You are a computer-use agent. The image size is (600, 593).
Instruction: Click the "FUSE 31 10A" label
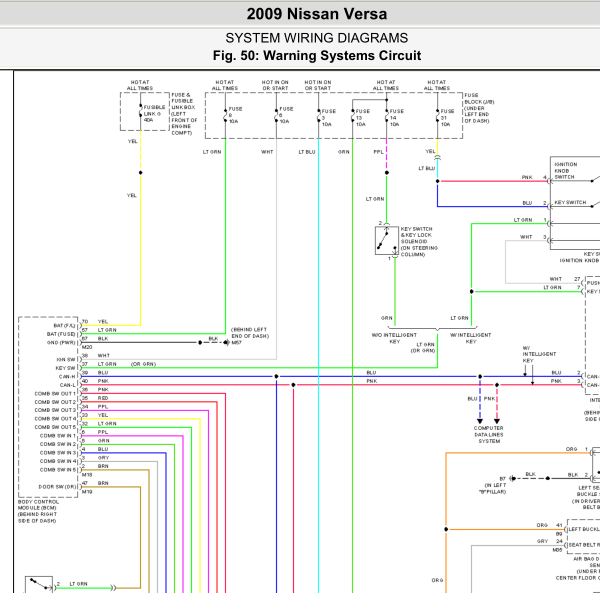(447, 117)
